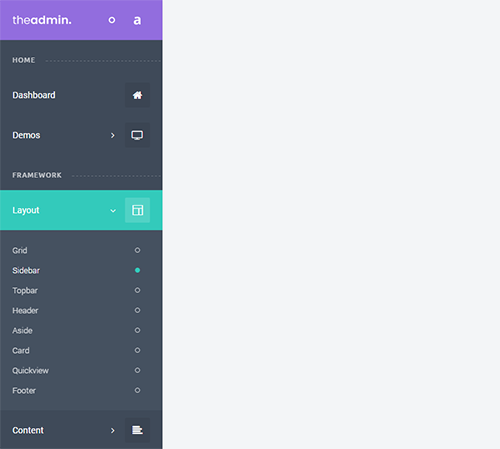
Task: Expand the Demos submenu chevron
Action: (113, 135)
